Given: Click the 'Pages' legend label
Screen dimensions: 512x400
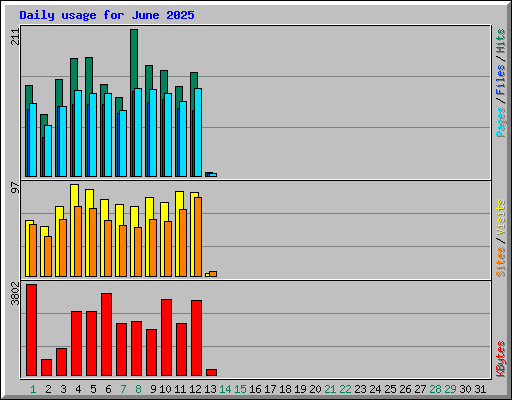Looking at the screenshot, I should 501,122.
